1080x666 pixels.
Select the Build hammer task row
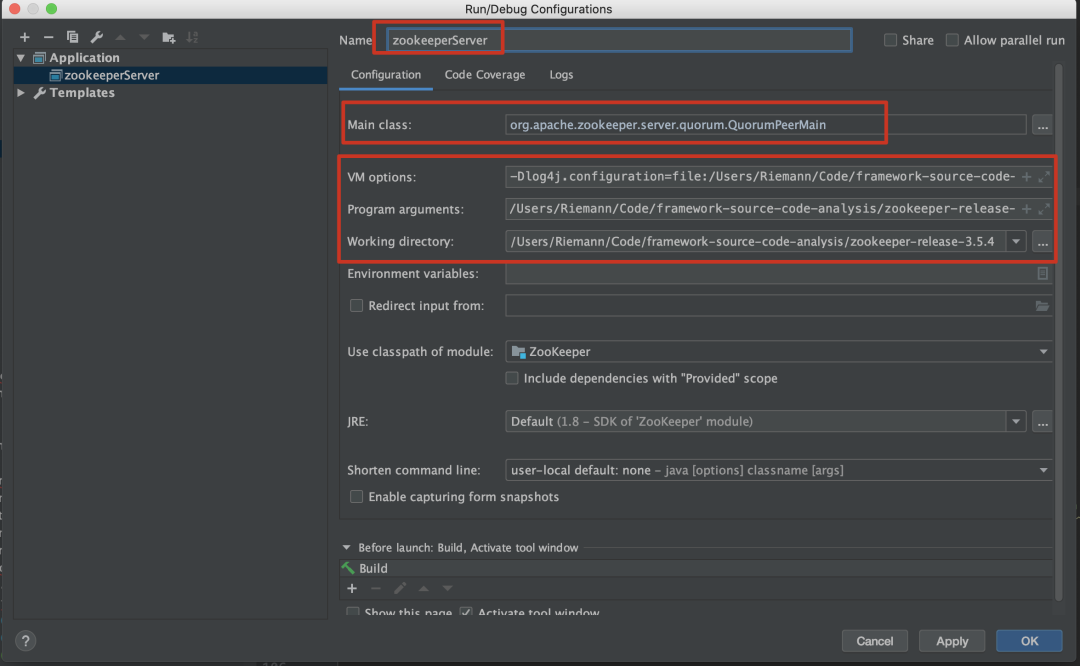click(696, 568)
